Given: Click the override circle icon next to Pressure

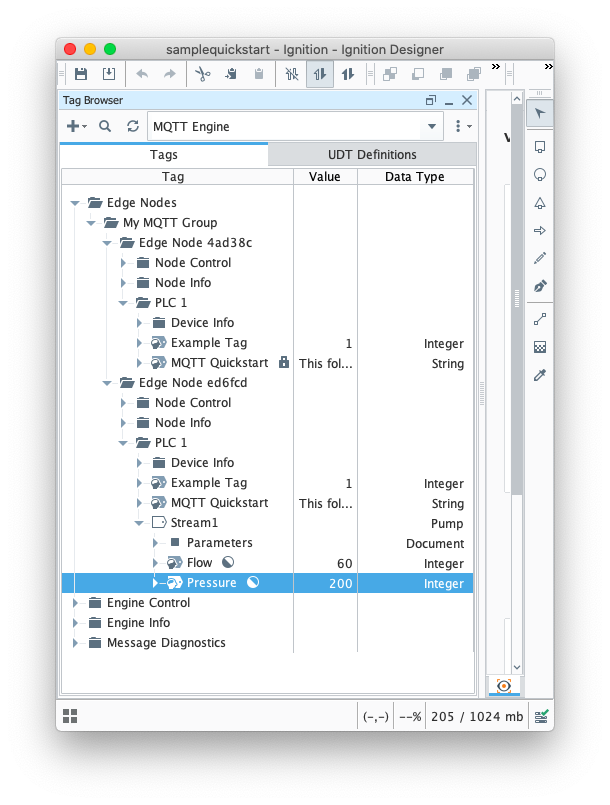Looking at the screenshot, I should (x=253, y=582).
